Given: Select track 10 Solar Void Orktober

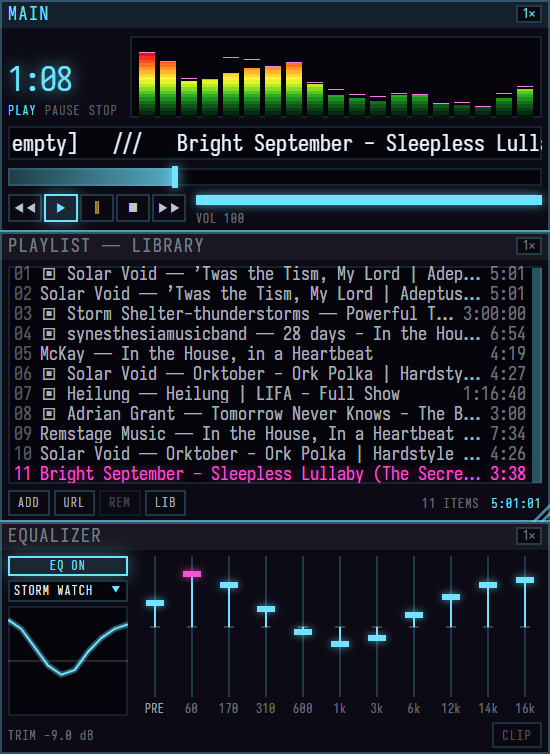Looking at the screenshot, I should tap(270, 454).
